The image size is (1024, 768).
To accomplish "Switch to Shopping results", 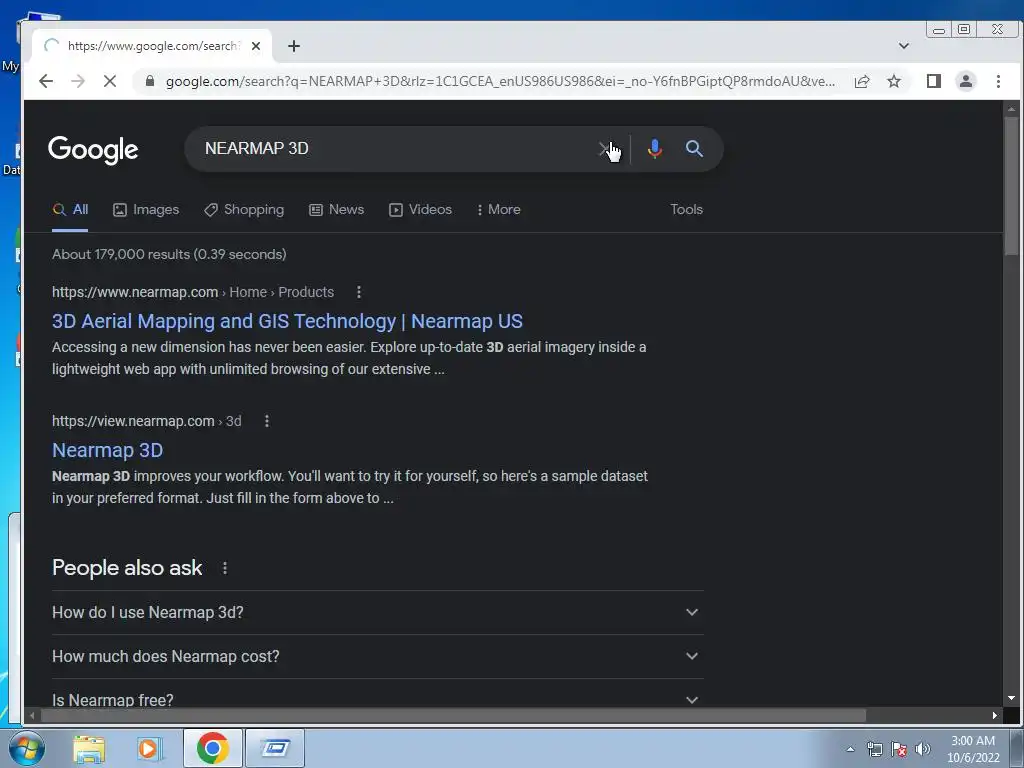I will click(244, 210).
